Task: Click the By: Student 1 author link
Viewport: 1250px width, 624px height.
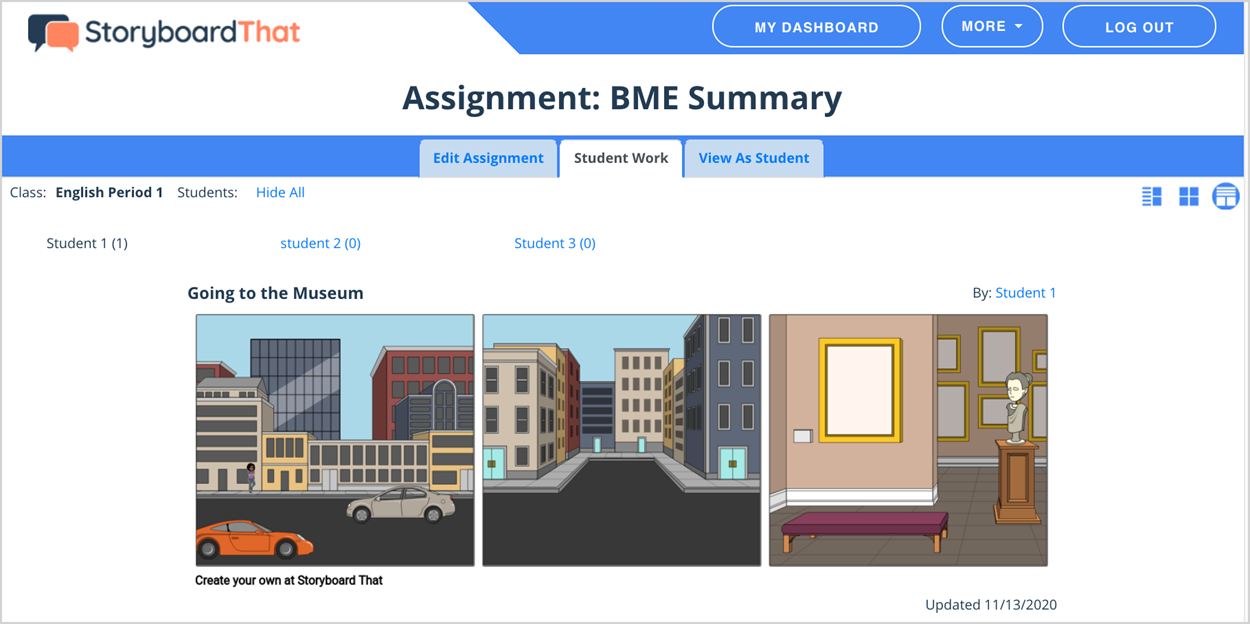Action: point(1026,293)
